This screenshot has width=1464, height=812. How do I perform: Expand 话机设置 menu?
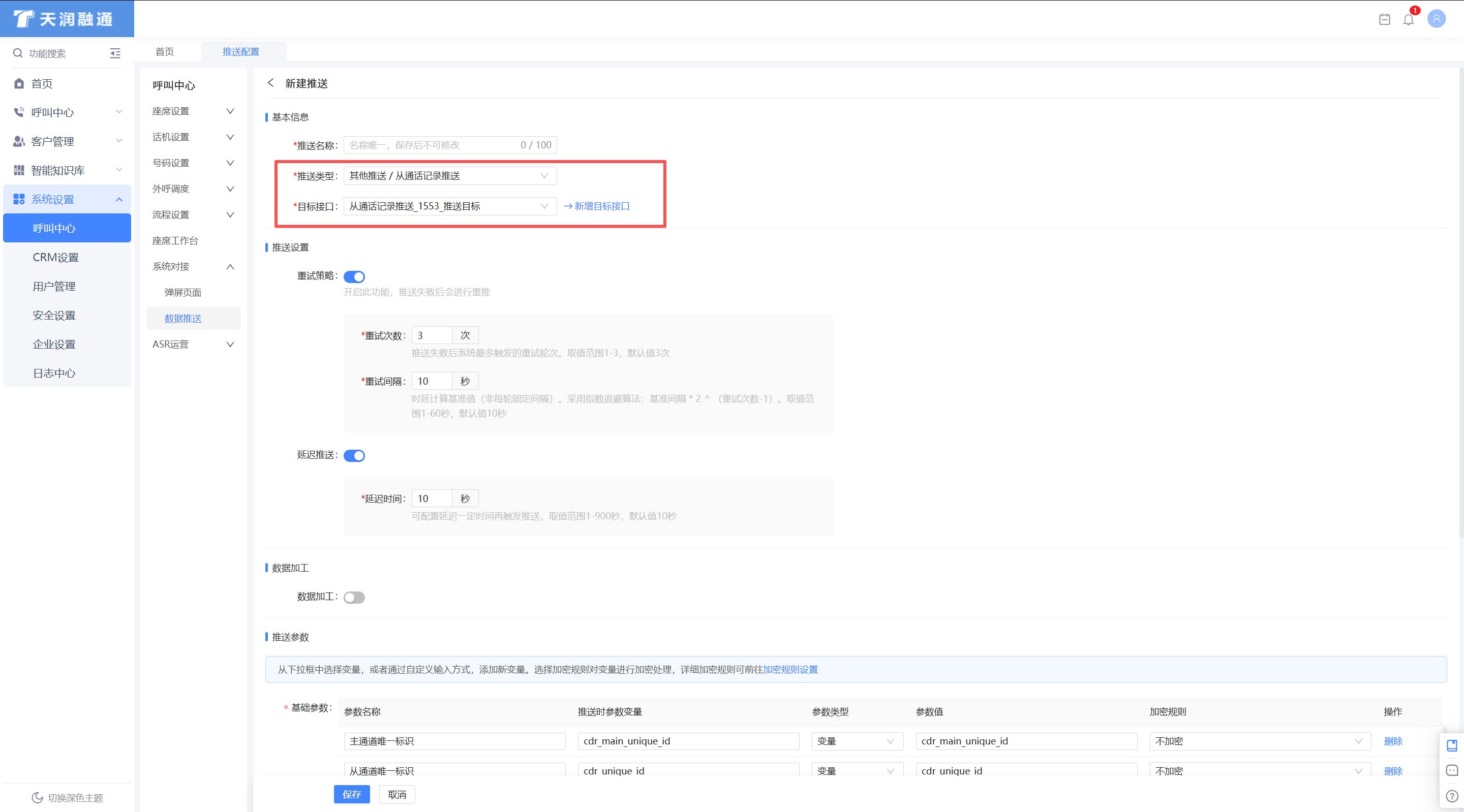click(x=193, y=137)
